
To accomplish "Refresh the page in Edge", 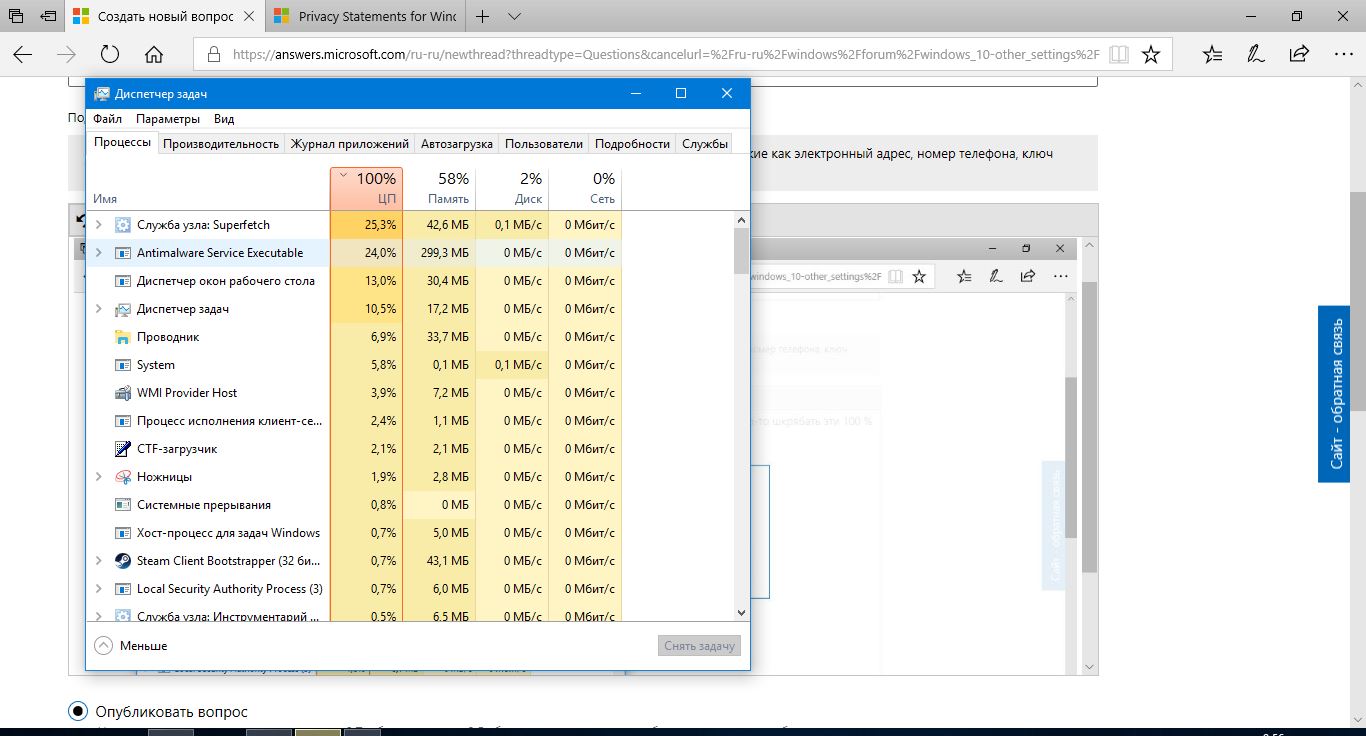I will pyautogui.click(x=110, y=54).
